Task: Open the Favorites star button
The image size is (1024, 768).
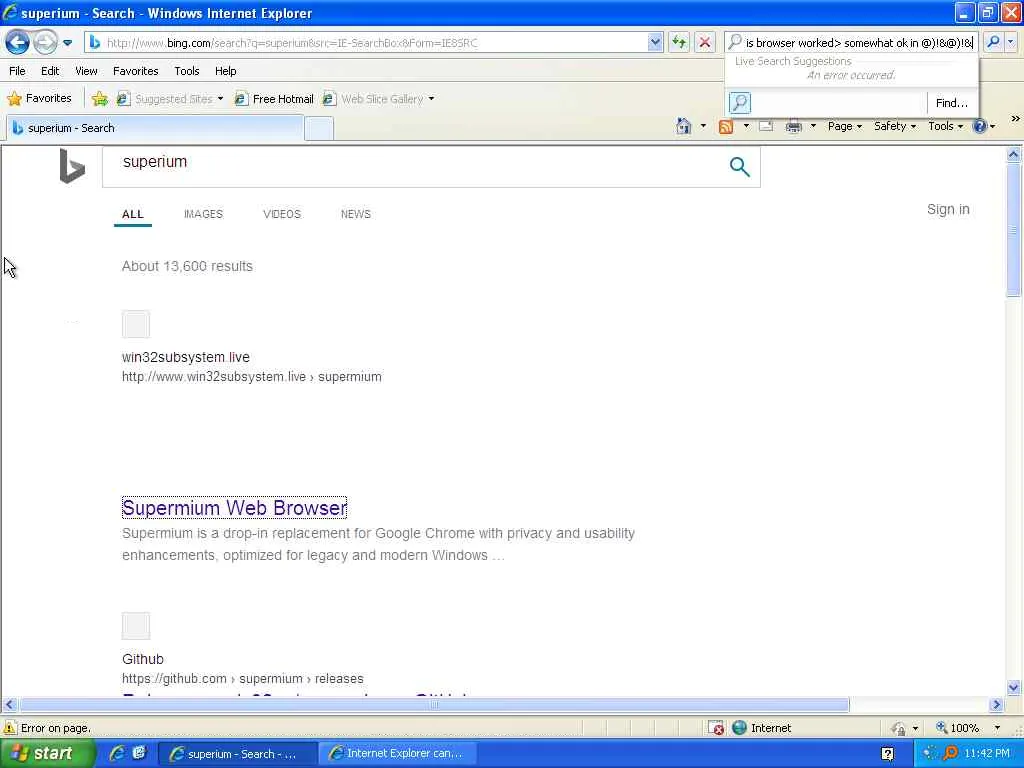Action: [x=39, y=99]
